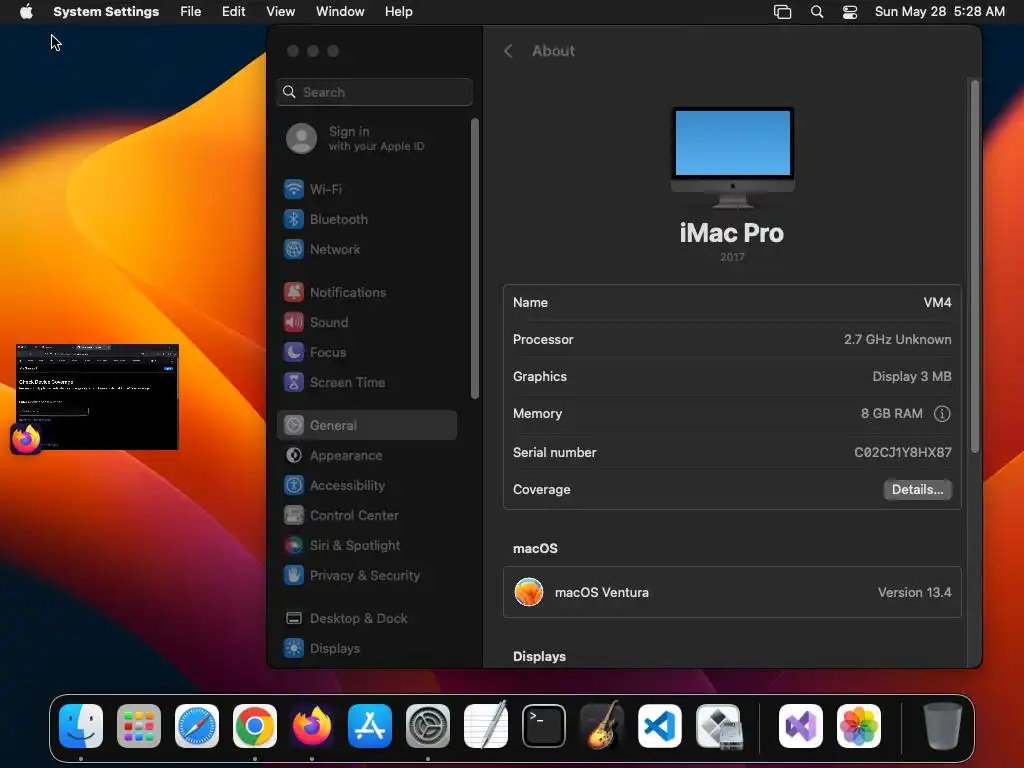Open the File menu
This screenshot has height=768, width=1024.
[x=191, y=12]
